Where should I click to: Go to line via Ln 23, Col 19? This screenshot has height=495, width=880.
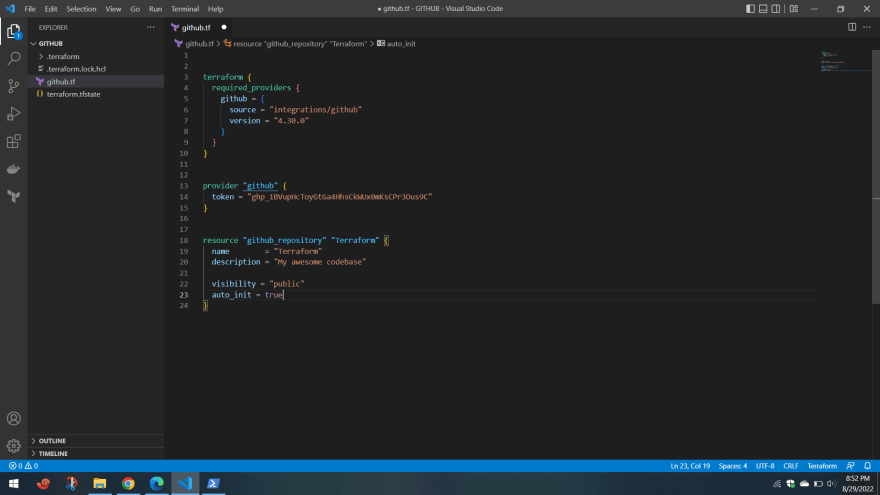click(x=690, y=466)
